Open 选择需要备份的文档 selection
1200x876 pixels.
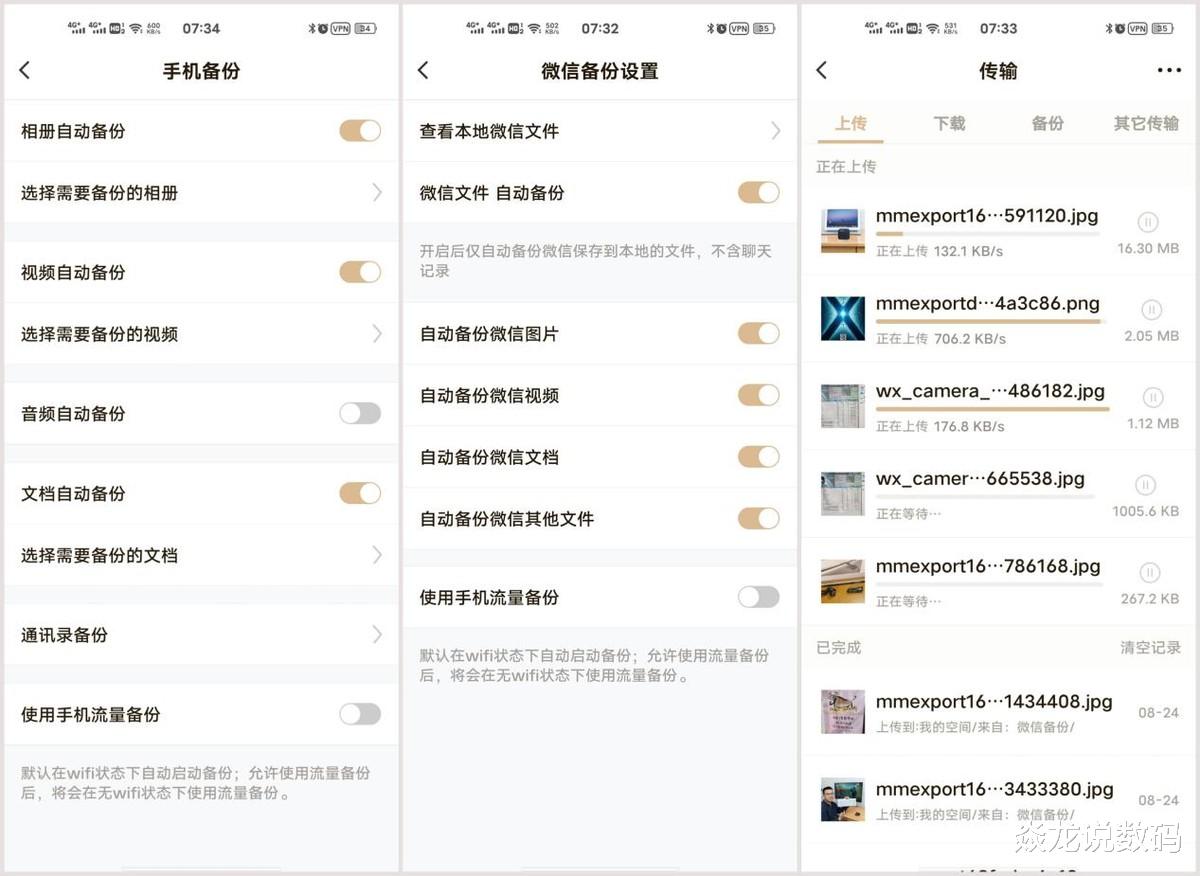coord(377,554)
